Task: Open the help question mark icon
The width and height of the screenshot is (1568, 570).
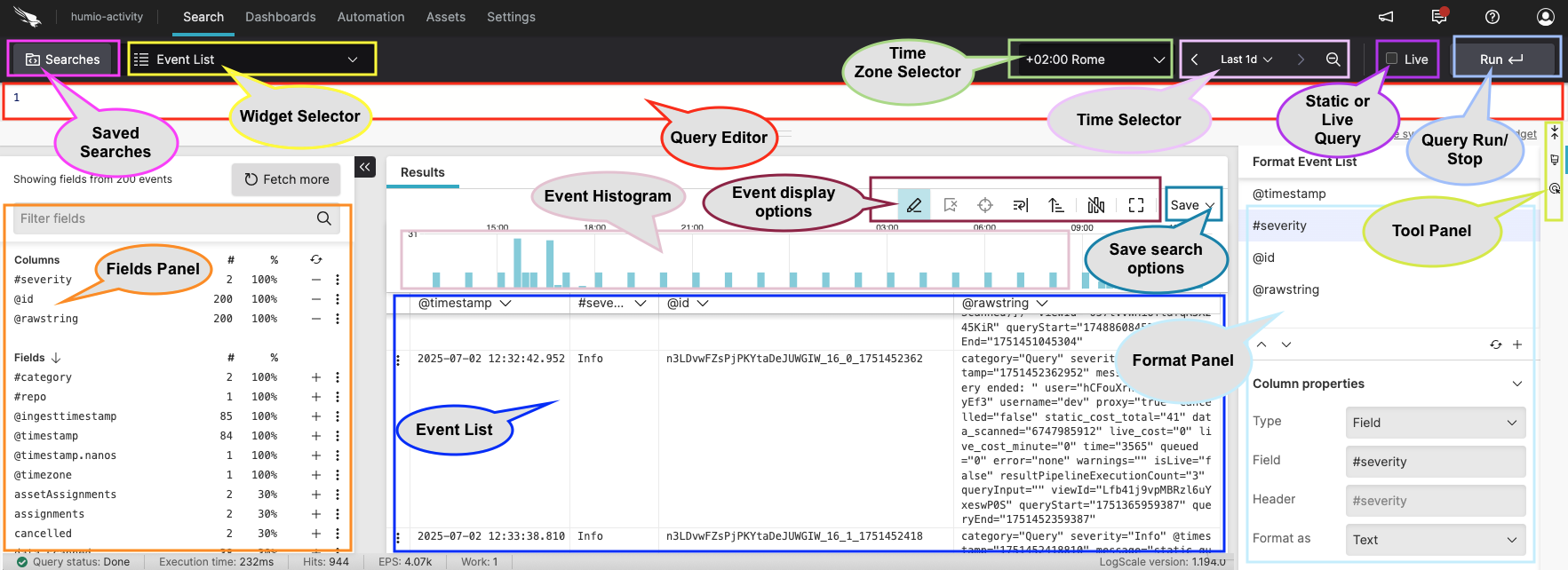Action: point(1492,17)
